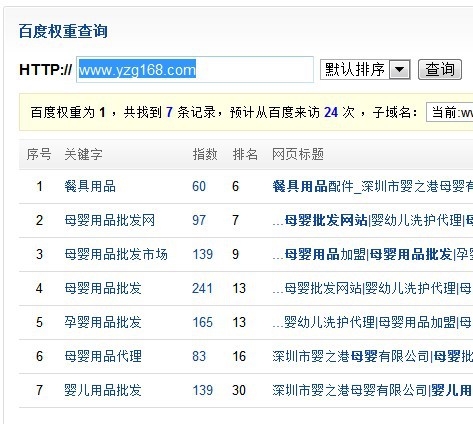The width and height of the screenshot is (473, 424).
Task: Click rank 13 in 孕婴用品批发 row
Action: (239, 322)
